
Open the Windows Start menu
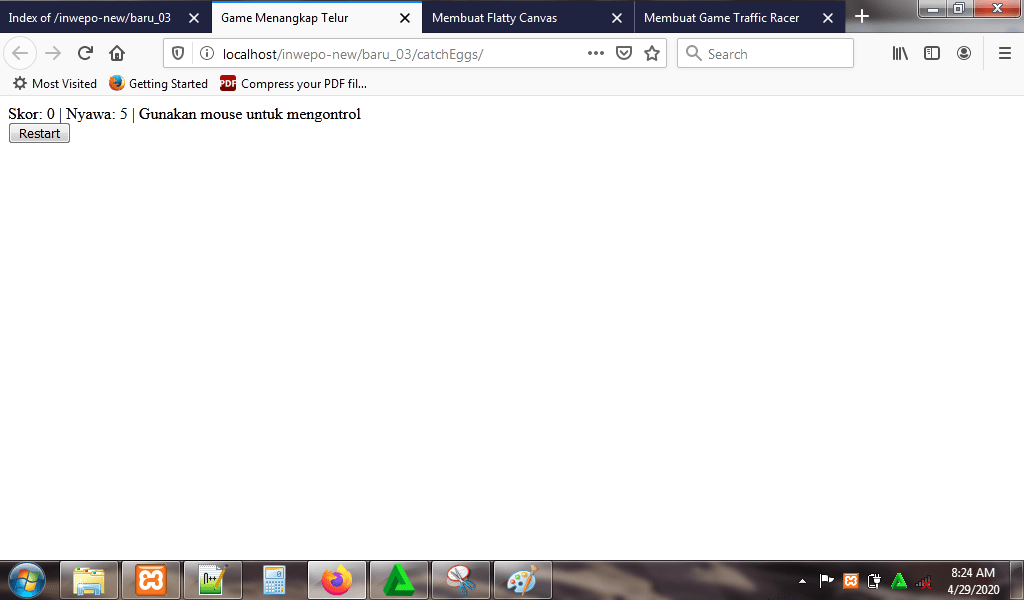pos(26,580)
